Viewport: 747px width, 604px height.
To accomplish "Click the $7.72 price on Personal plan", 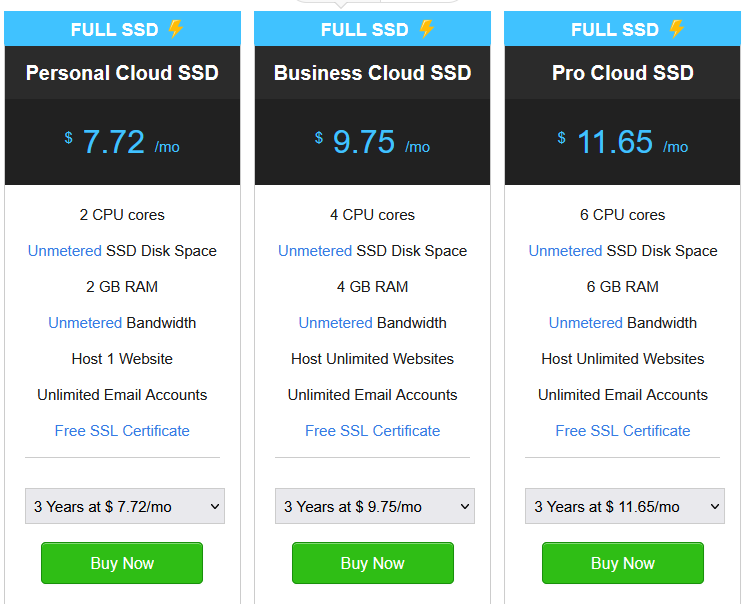I will (x=114, y=142).
